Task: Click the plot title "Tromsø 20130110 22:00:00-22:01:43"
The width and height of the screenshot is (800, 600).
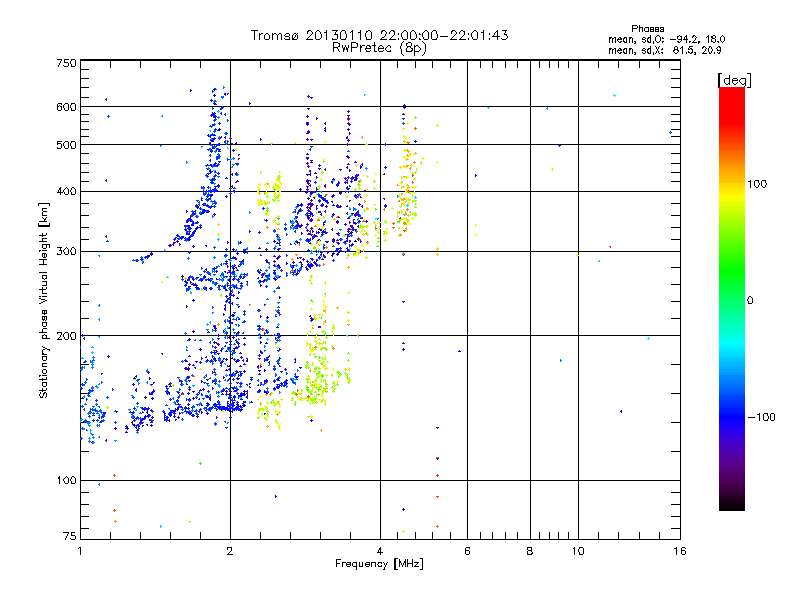Action: (x=379, y=35)
